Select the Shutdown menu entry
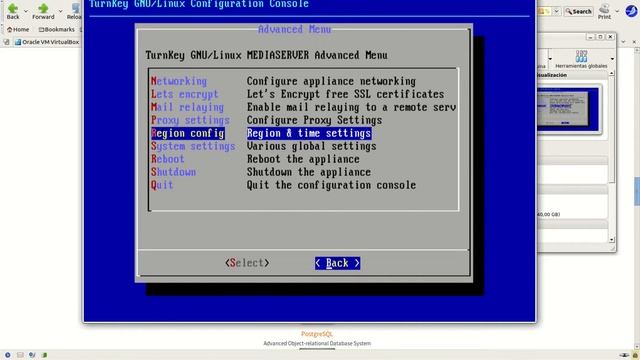 tap(173, 172)
